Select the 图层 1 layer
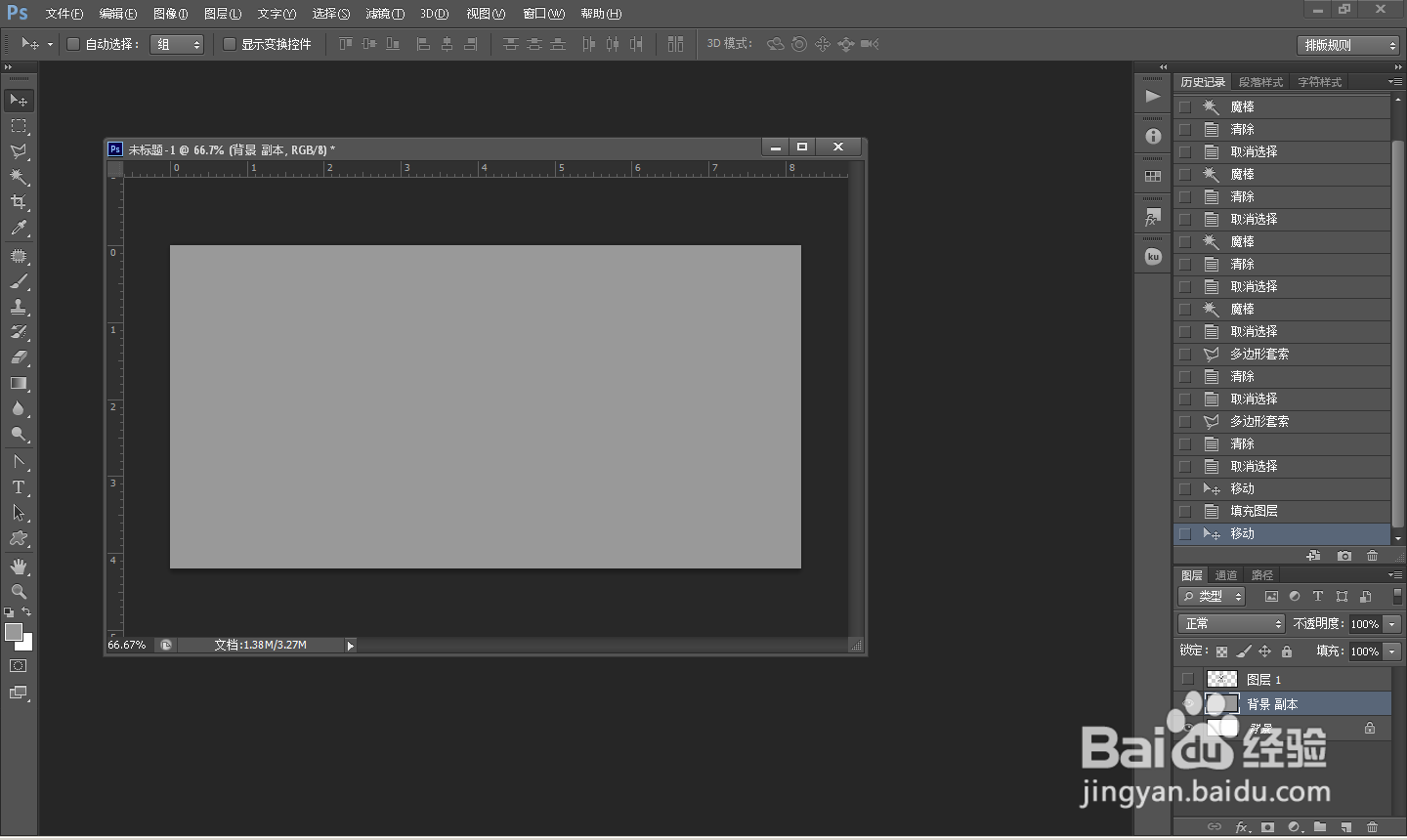1407x840 pixels. [x=1282, y=679]
